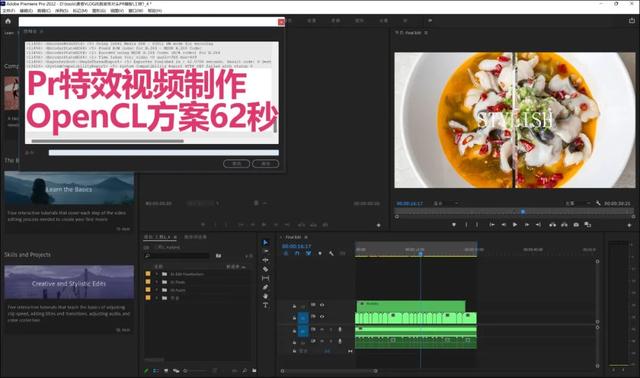The width and height of the screenshot is (640, 378).
Task: Go to Out point in Program monitor
Action: pos(538,225)
